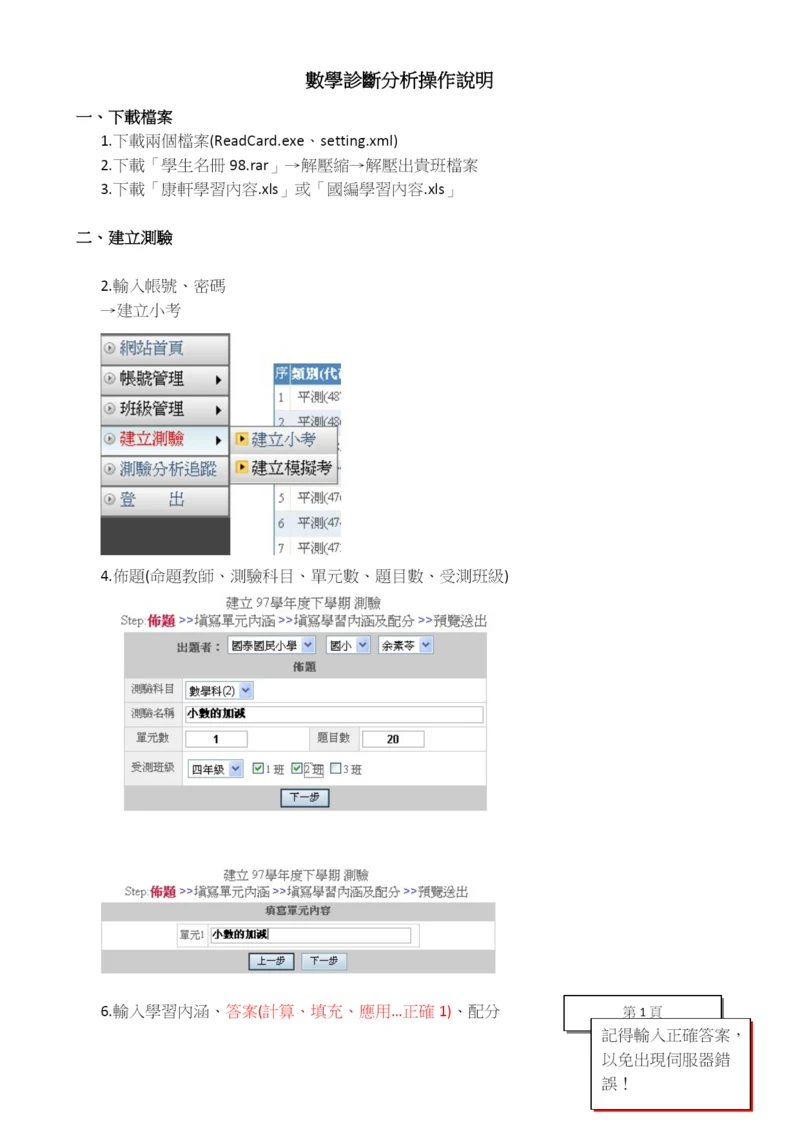
Task: Uncheck the 2 班 checkbox
Action: click(x=296, y=769)
